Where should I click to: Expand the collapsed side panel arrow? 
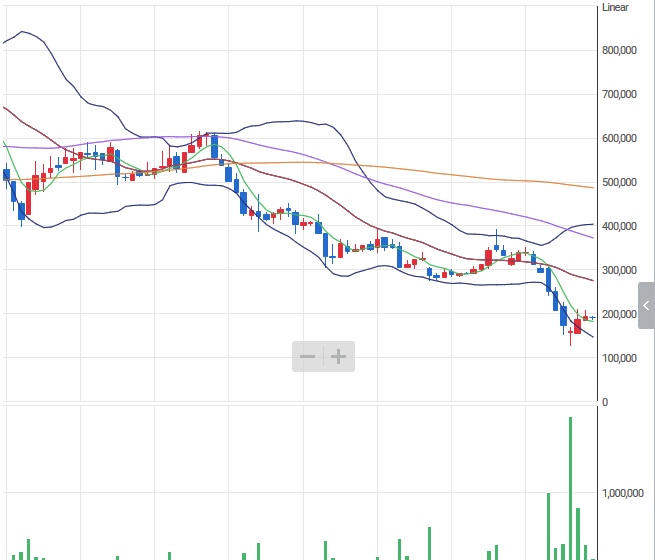[646, 305]
